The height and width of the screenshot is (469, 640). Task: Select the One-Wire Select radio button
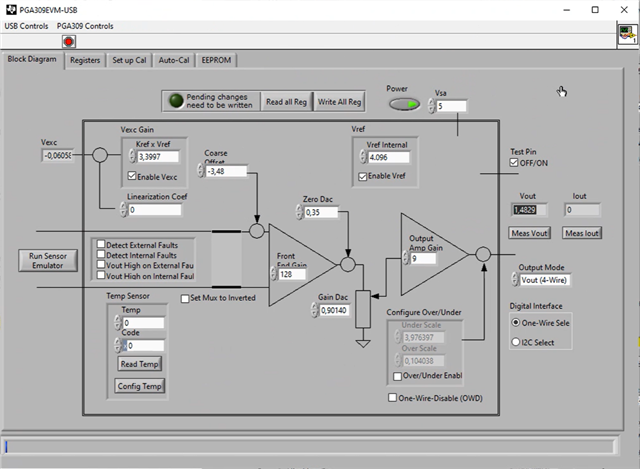(x=516, y=322)
